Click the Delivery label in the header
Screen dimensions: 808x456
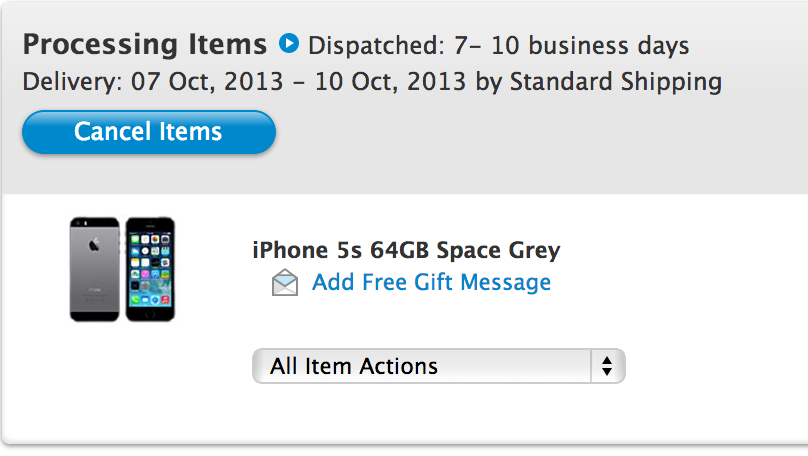click(x=72, y=82)
